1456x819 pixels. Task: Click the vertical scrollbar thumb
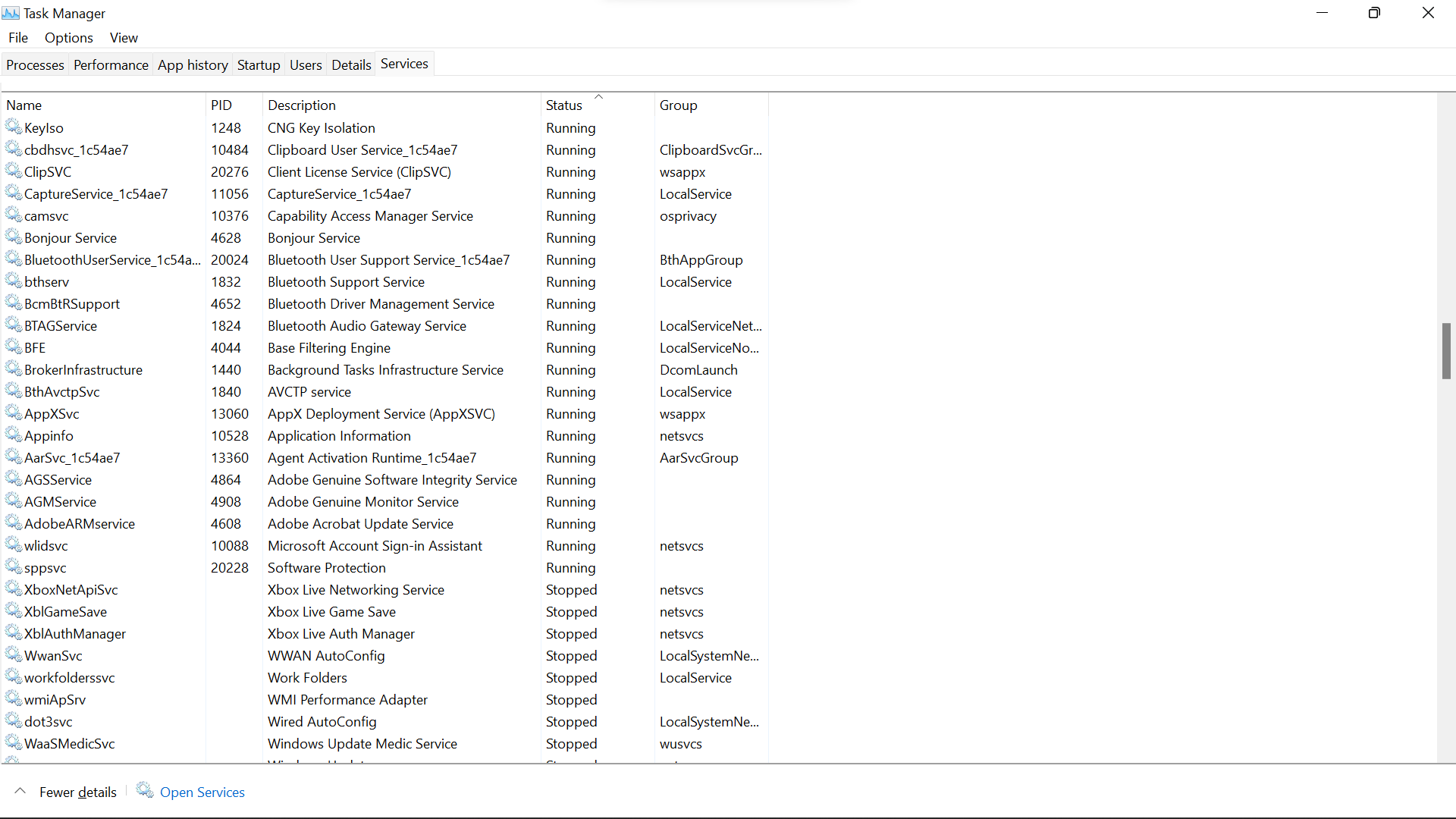pos(1446,351)
